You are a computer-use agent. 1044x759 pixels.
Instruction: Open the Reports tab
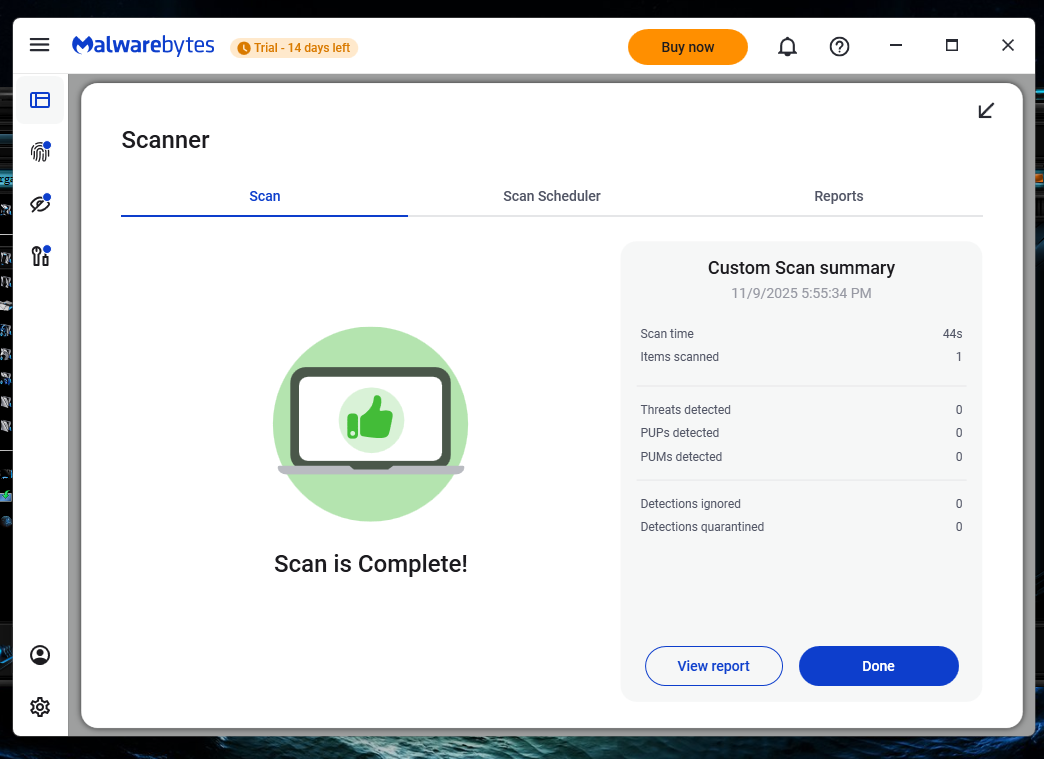838,196
